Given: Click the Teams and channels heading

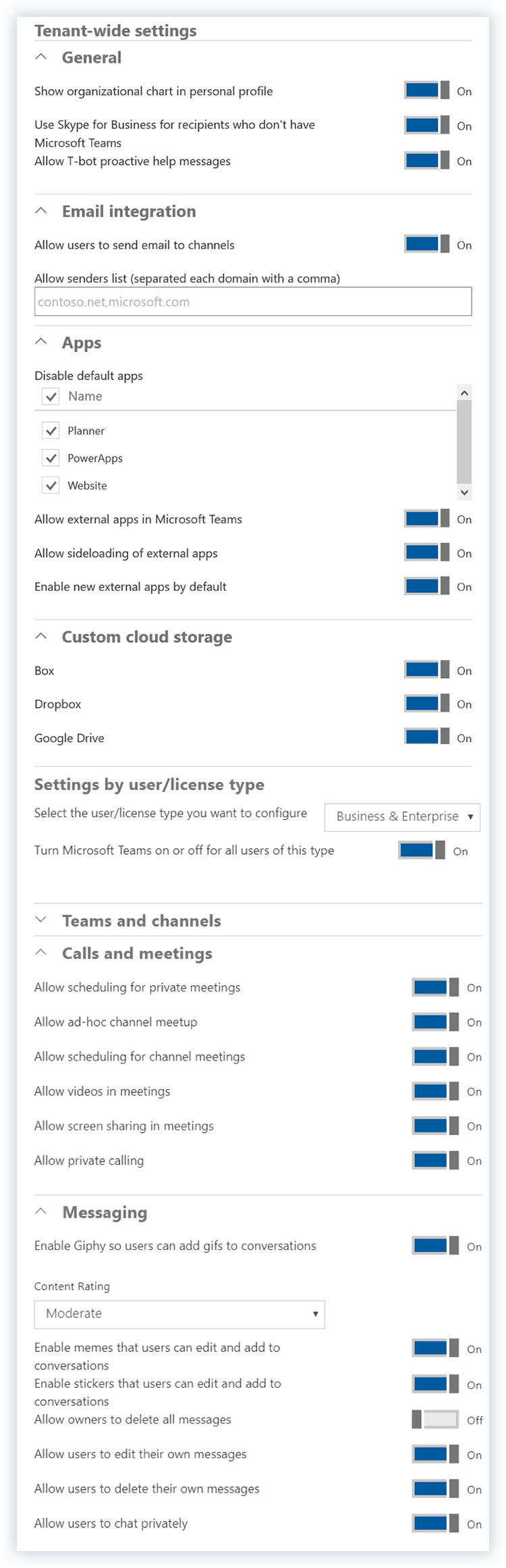Looking at the screenshot, I should tap(142, 920).
